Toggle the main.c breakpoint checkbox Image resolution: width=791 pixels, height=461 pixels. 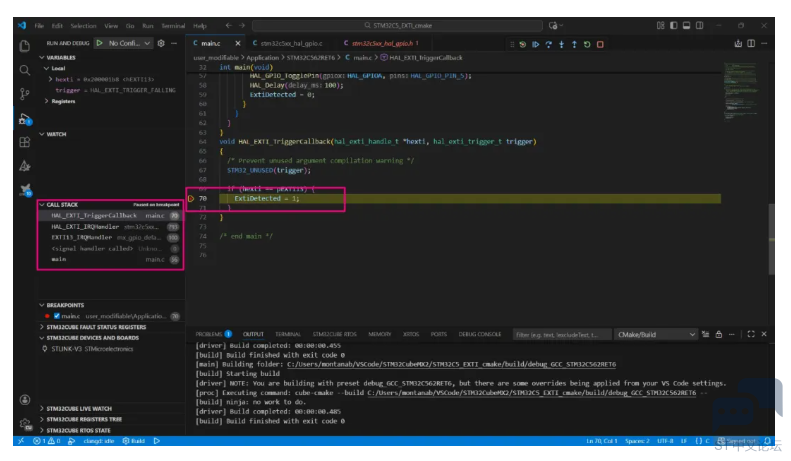pos(57,316)
